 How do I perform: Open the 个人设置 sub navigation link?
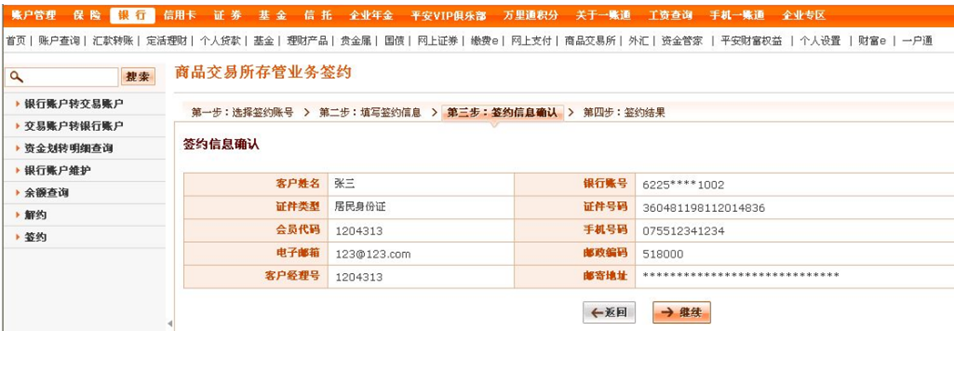click(x=820, y=41)
